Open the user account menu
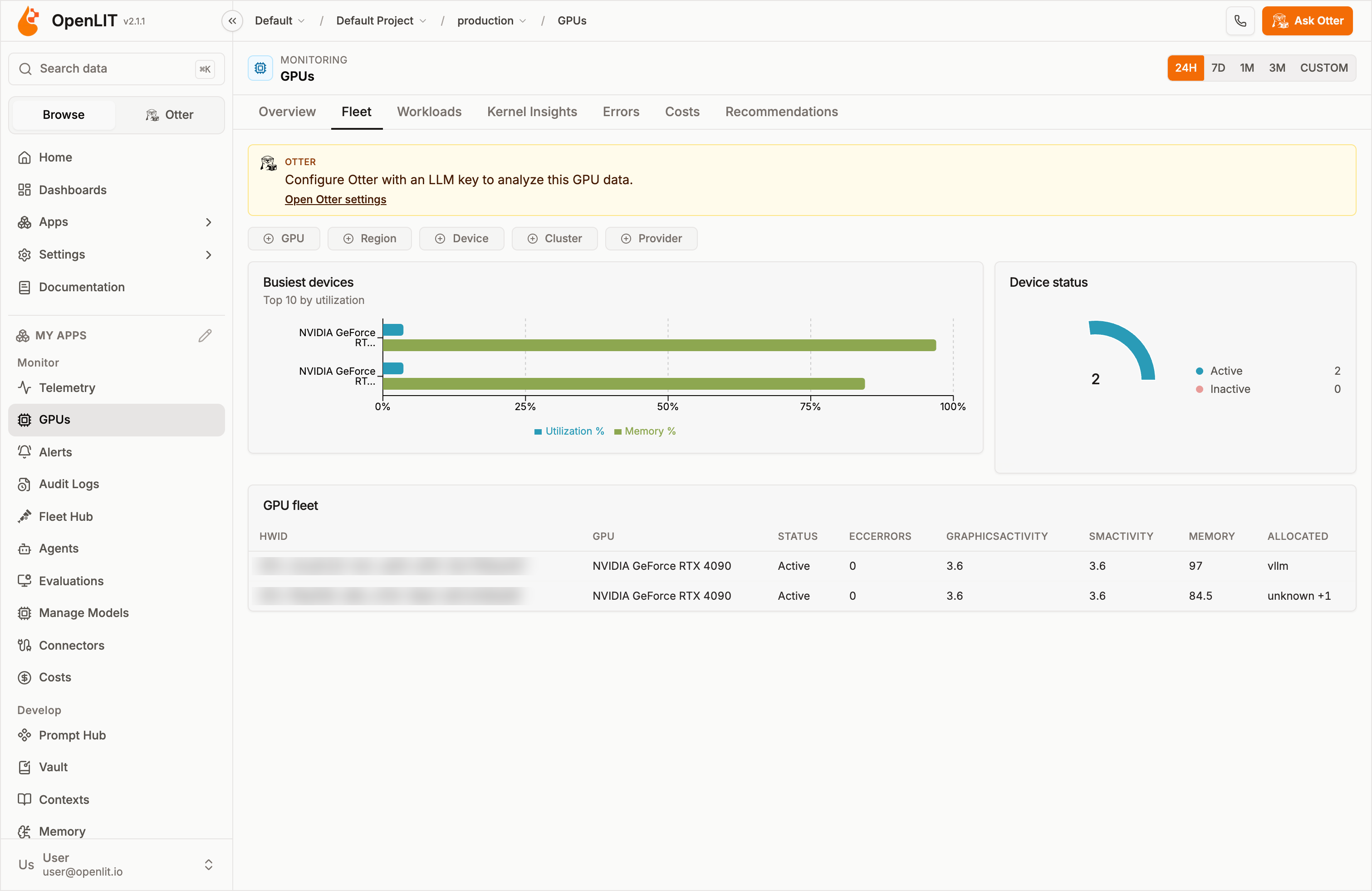1372x891 pixels. click(x=117, y=865)
